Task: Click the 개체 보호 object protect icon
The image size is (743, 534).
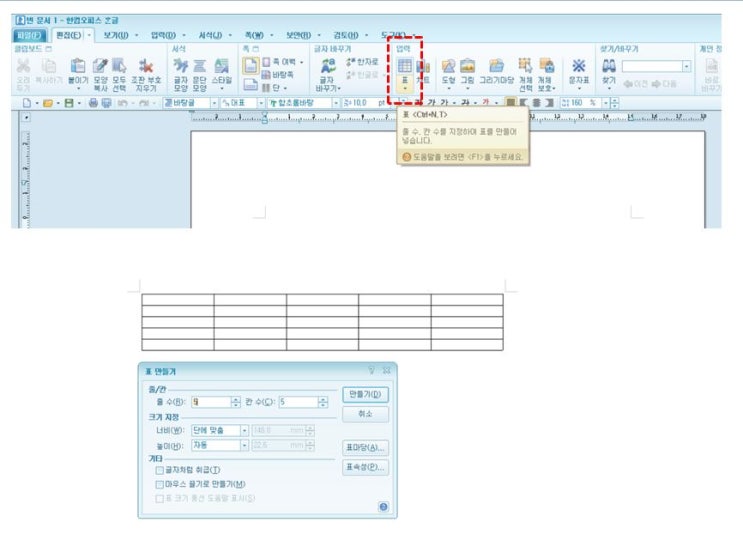Action: pyautogui.click(x=546, y=66)
